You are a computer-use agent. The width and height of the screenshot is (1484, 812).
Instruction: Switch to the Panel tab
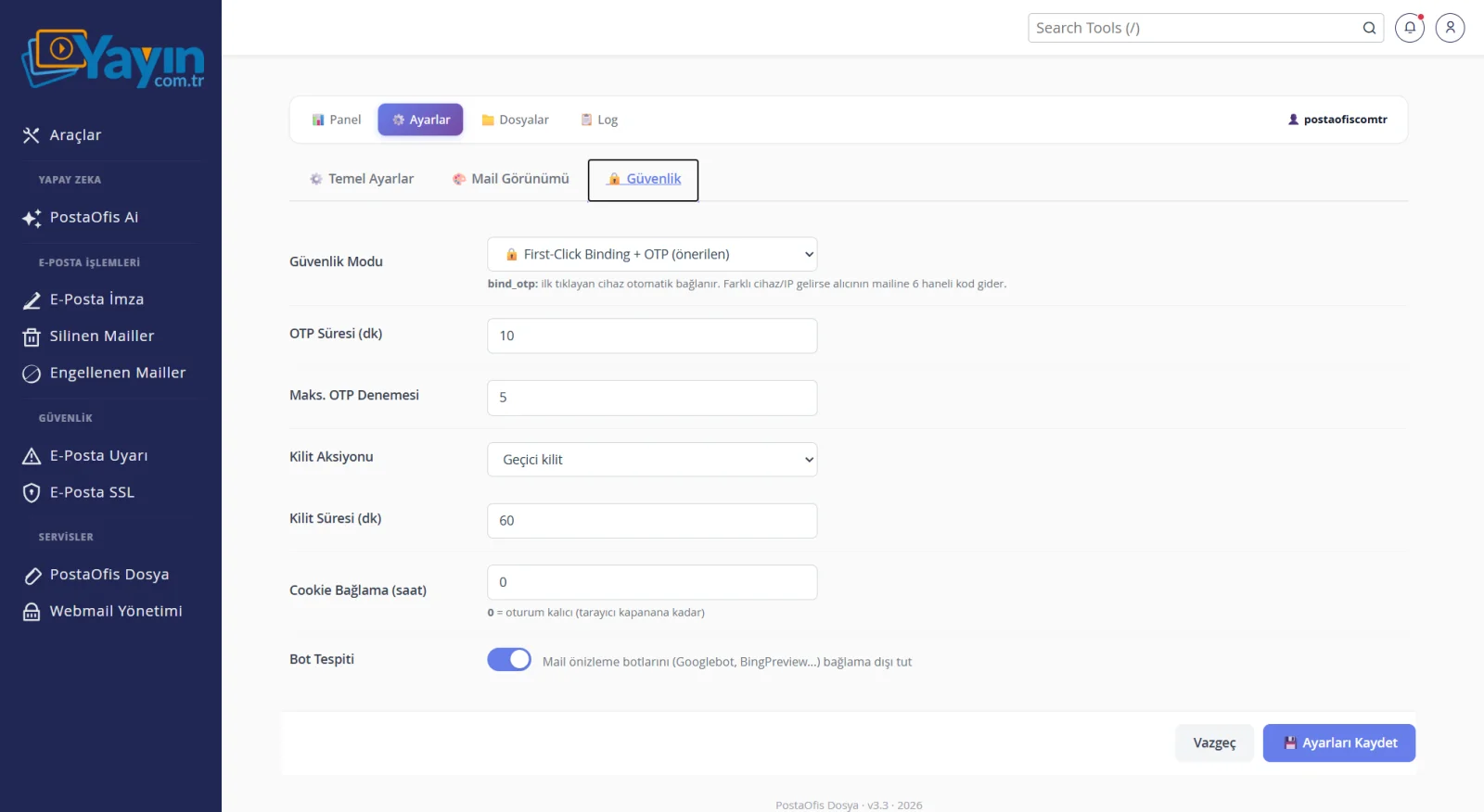337,120
